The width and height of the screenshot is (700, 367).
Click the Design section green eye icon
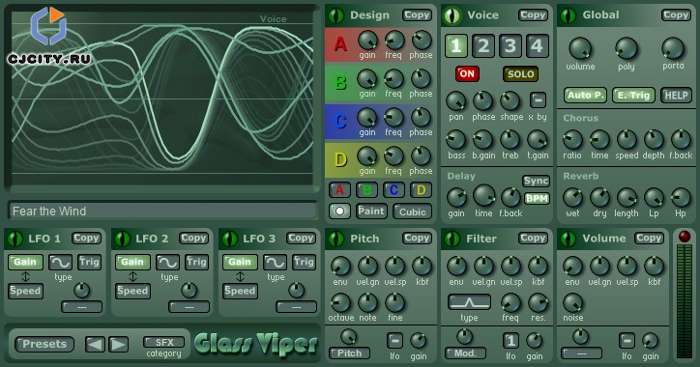tap(336, 16)
